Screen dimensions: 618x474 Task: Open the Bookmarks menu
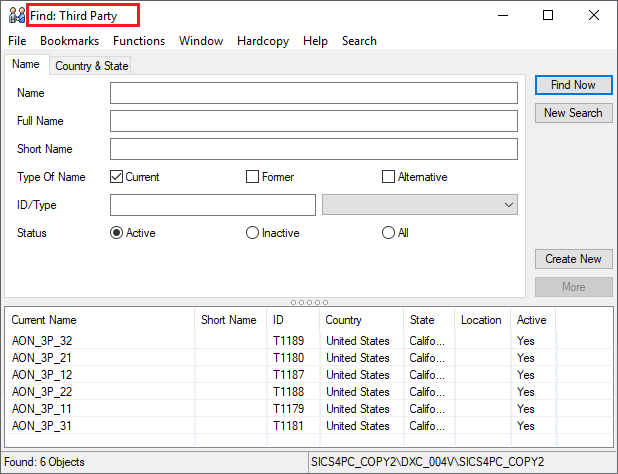tap(69, 41)
